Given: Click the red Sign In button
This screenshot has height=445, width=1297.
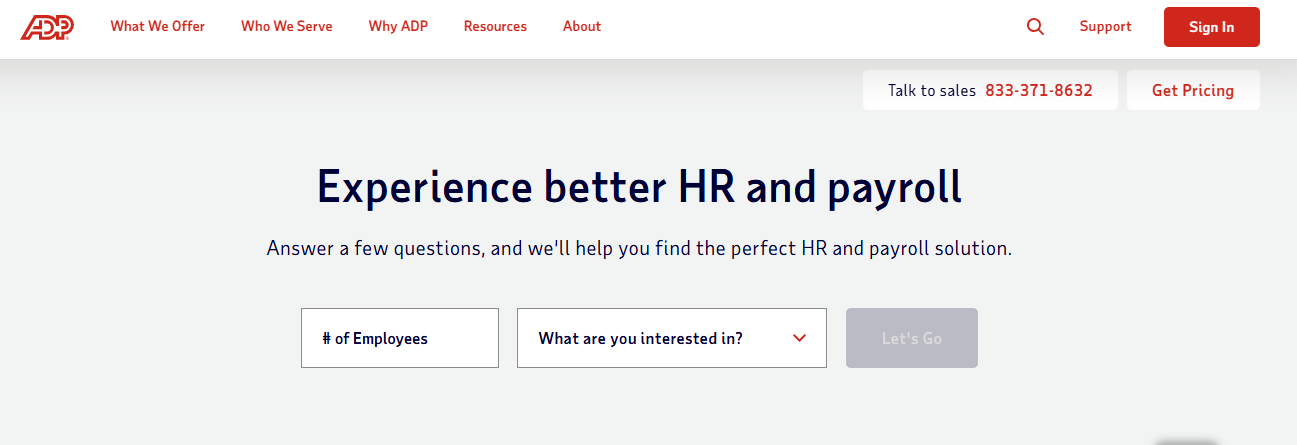Looking at the screenshot, I should tap(1211, 27).
